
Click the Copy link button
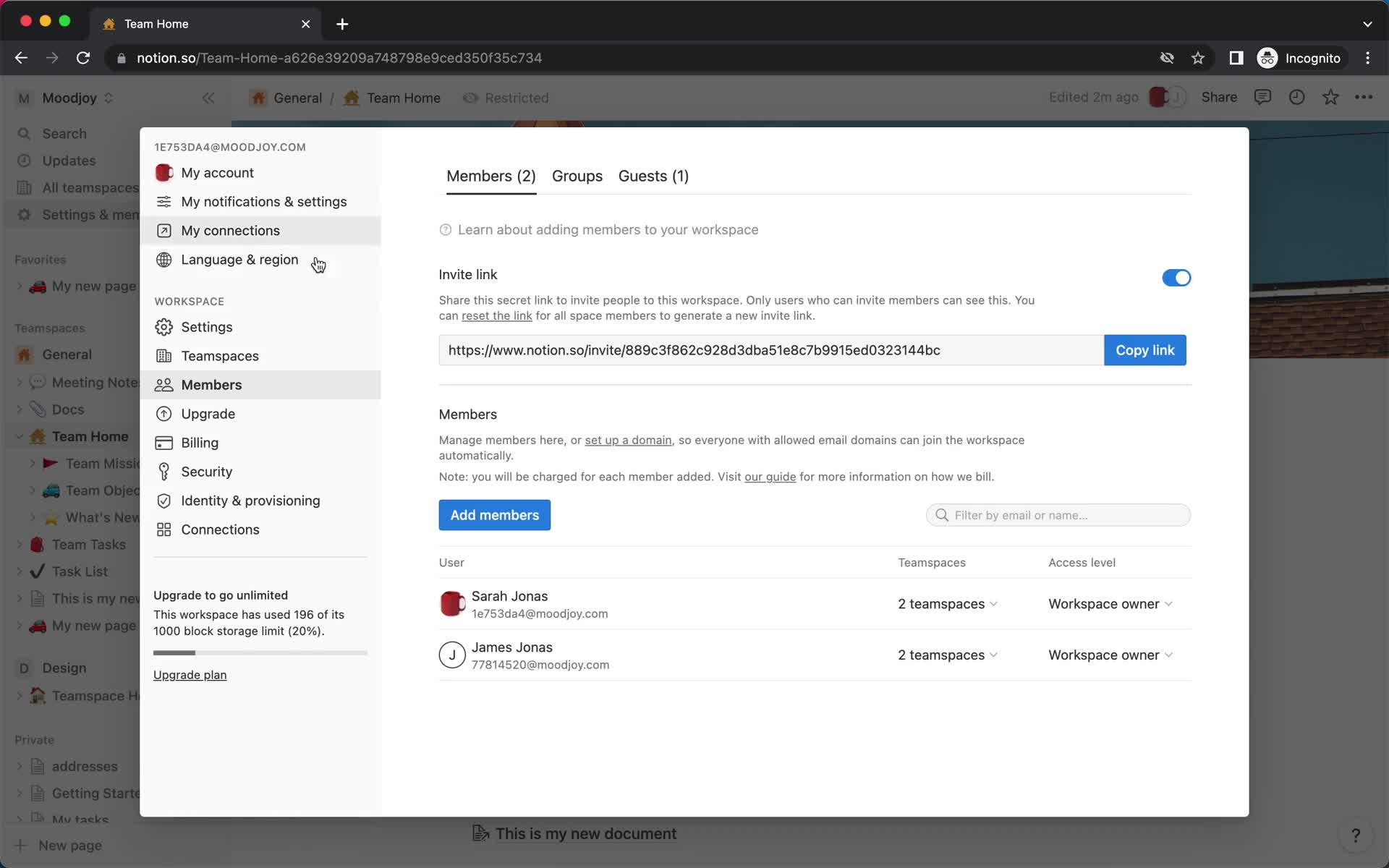[x=1145, y=350]
